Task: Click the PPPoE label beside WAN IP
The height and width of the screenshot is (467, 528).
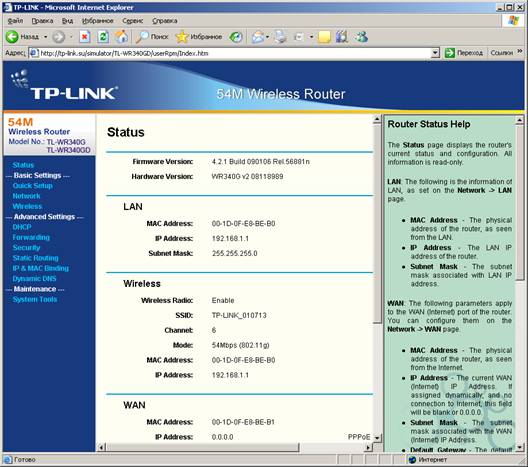Action: [359, 437]
